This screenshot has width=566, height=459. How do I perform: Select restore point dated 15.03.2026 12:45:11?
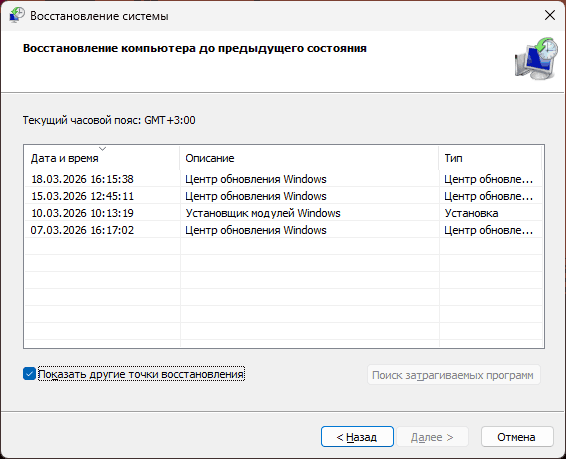pyautogui.click(x=283, y=196)
